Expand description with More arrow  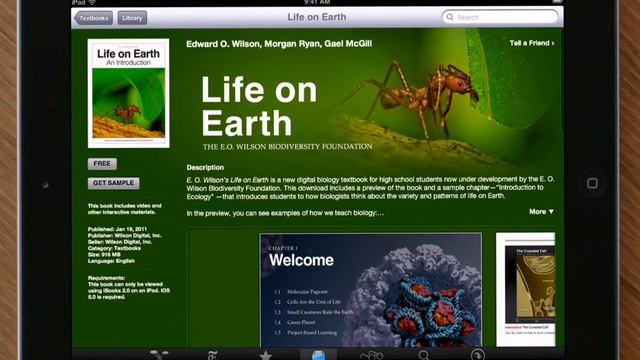click(x=541, y=211)
